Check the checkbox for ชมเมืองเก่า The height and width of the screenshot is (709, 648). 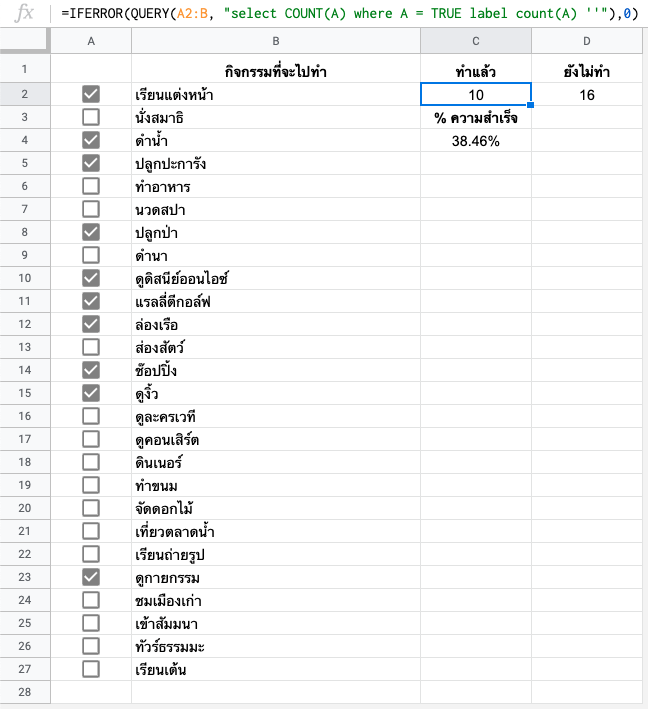91,600
